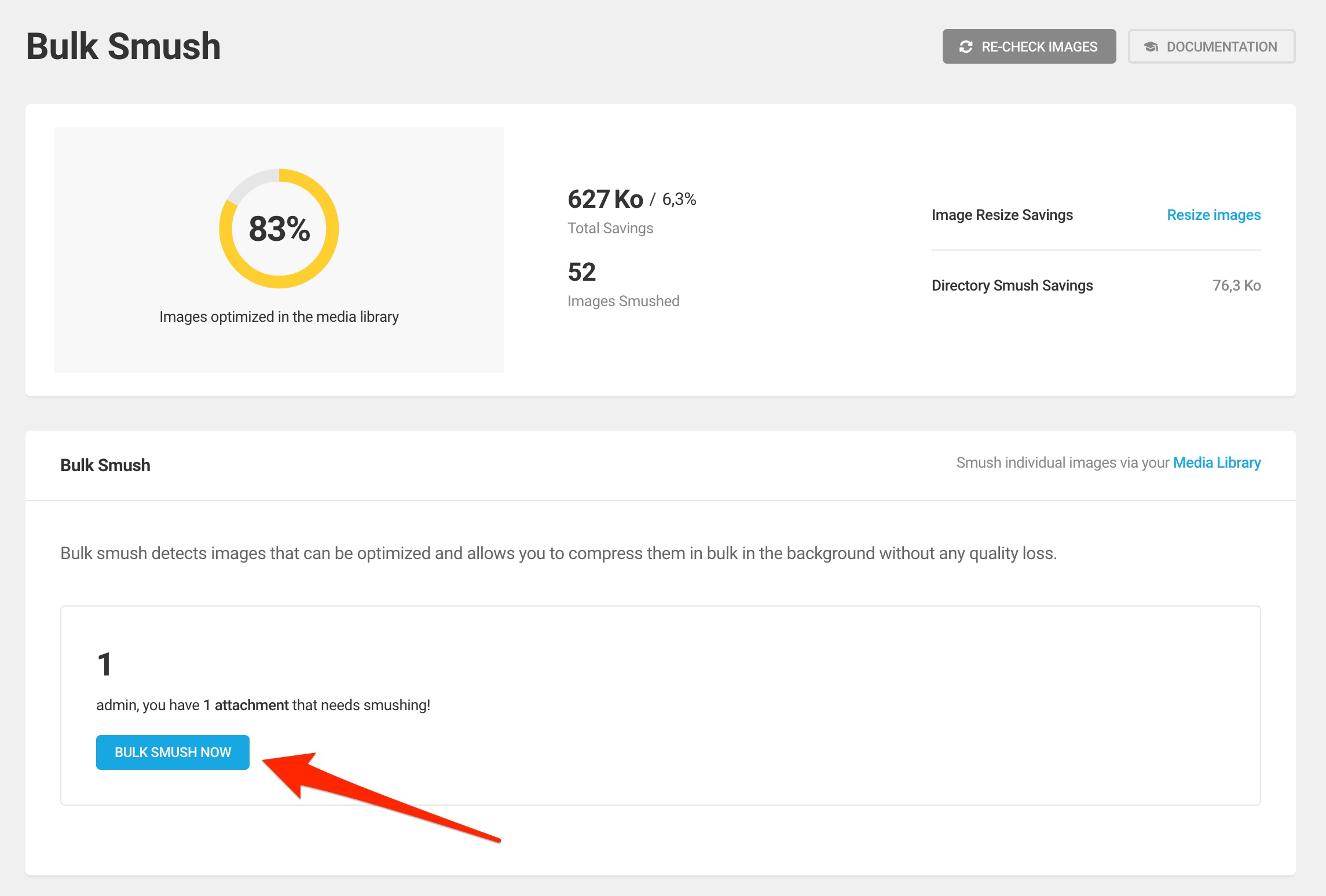Click the Image Resize Savings label
The height and width of the screenshot is (896, 1326).
[x=1002, y=215]
